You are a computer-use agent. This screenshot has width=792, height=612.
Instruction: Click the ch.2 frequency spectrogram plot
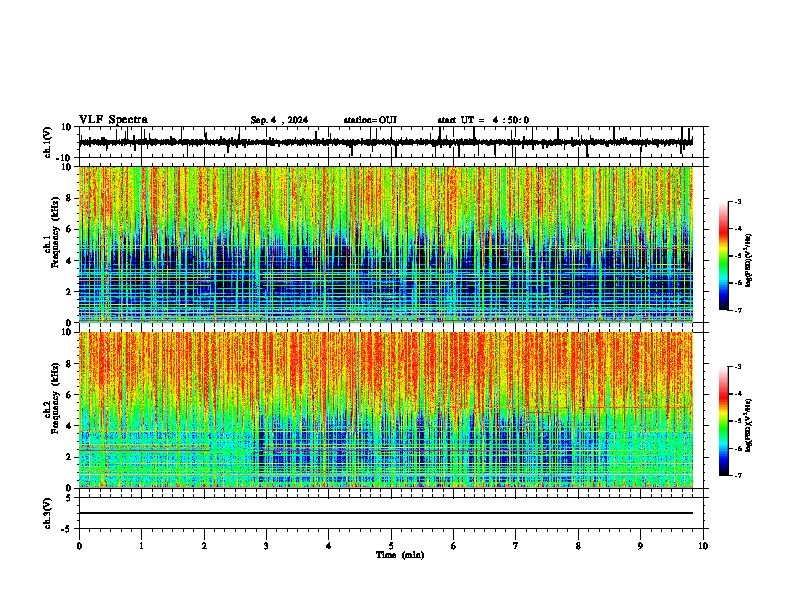pyautogui.click(x=386, y=410)
